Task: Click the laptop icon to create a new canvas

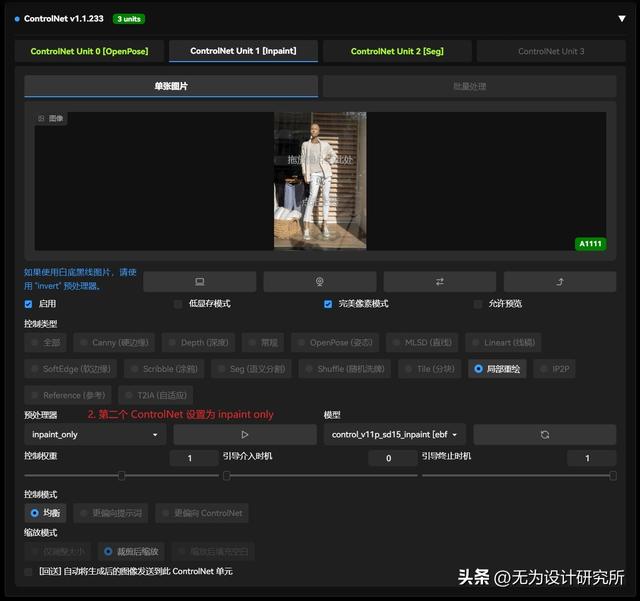Action: pos(199,282)
